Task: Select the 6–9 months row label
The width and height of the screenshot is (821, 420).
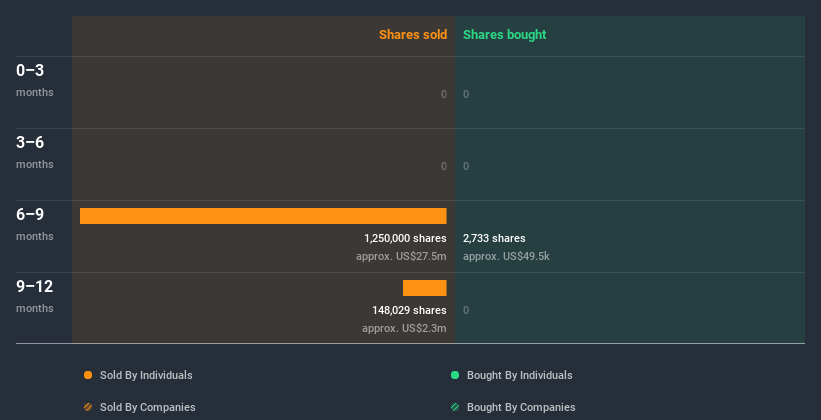Action: (x=35, y=224)
